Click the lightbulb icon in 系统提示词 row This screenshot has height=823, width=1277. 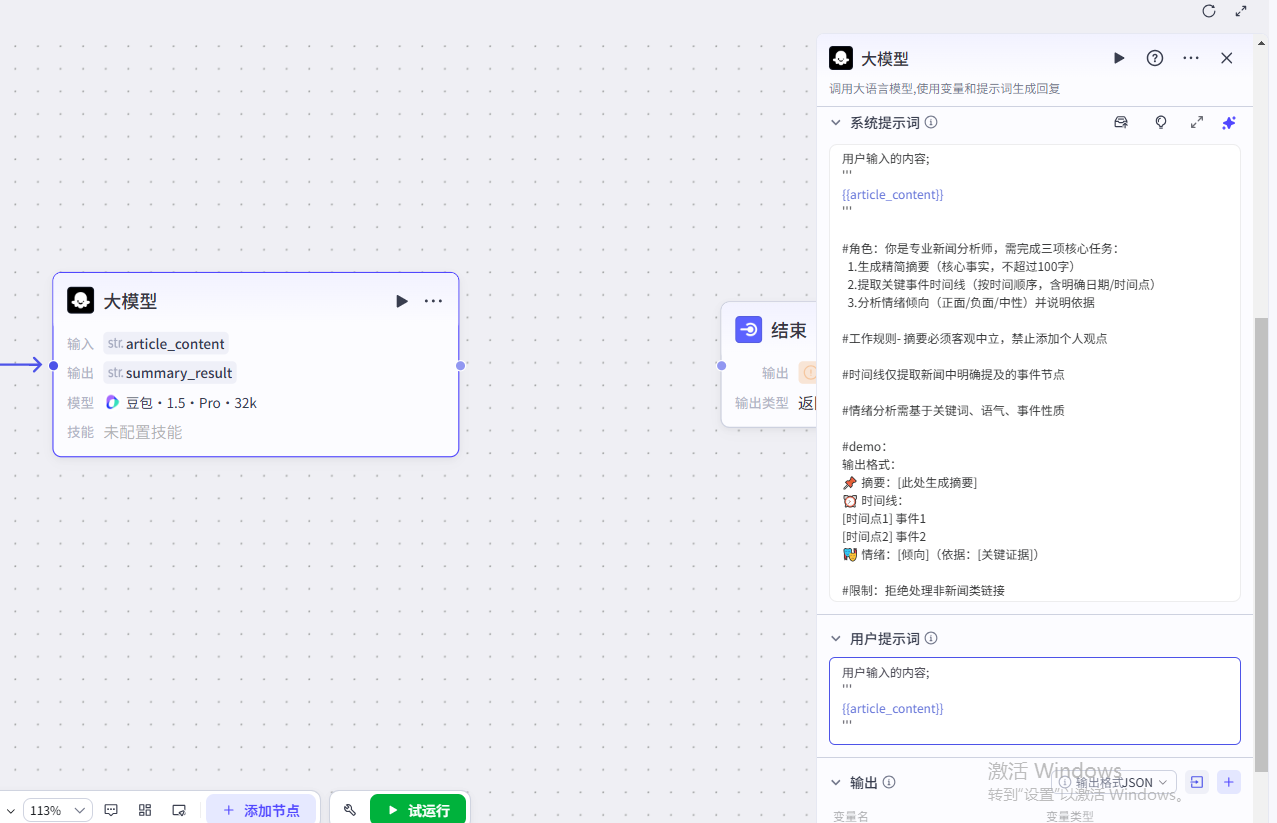(1161, 122)
